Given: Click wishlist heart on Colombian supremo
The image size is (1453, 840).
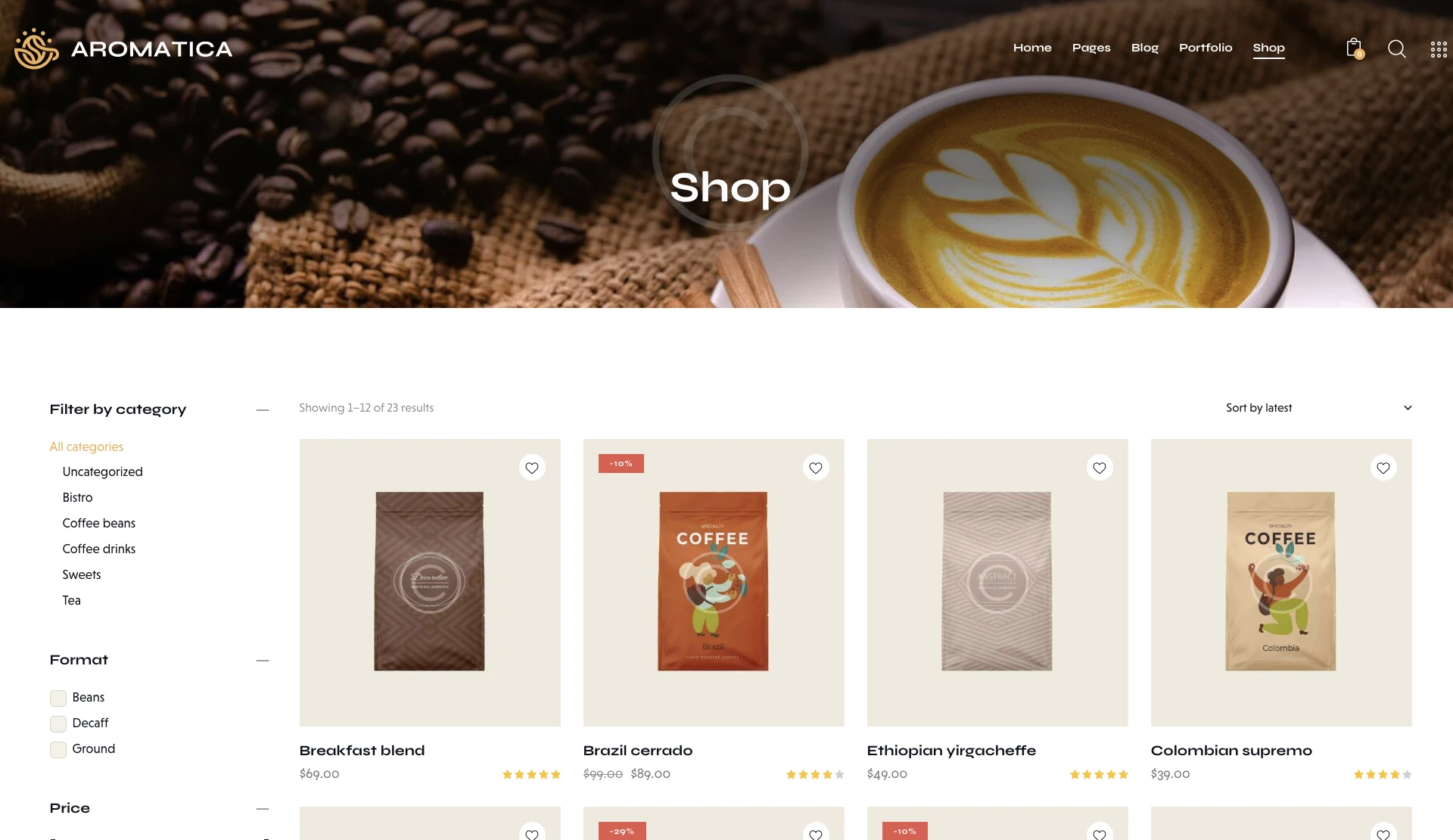Looking at the screenshot, I should click(1383, 468).
